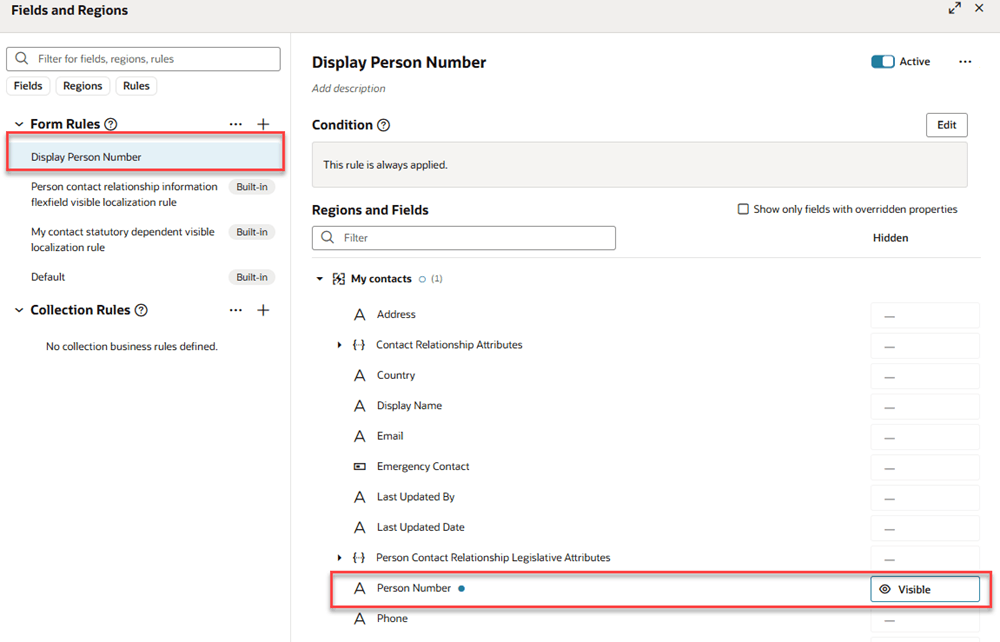
Task: Click the My contacts region icon
Action: click(339, 279)
